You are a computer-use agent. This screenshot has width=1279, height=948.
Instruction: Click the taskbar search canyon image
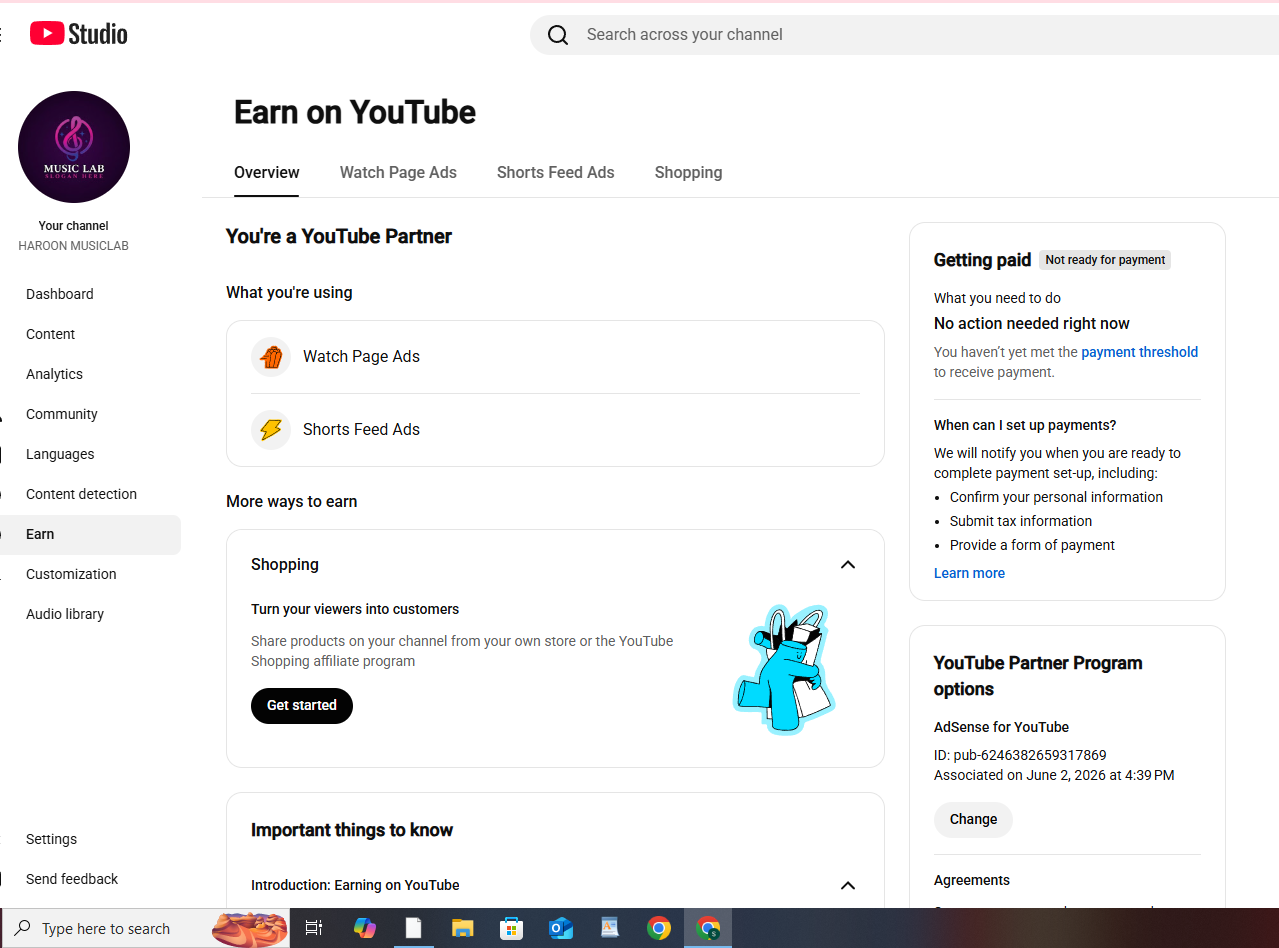[x=250, y=929]
